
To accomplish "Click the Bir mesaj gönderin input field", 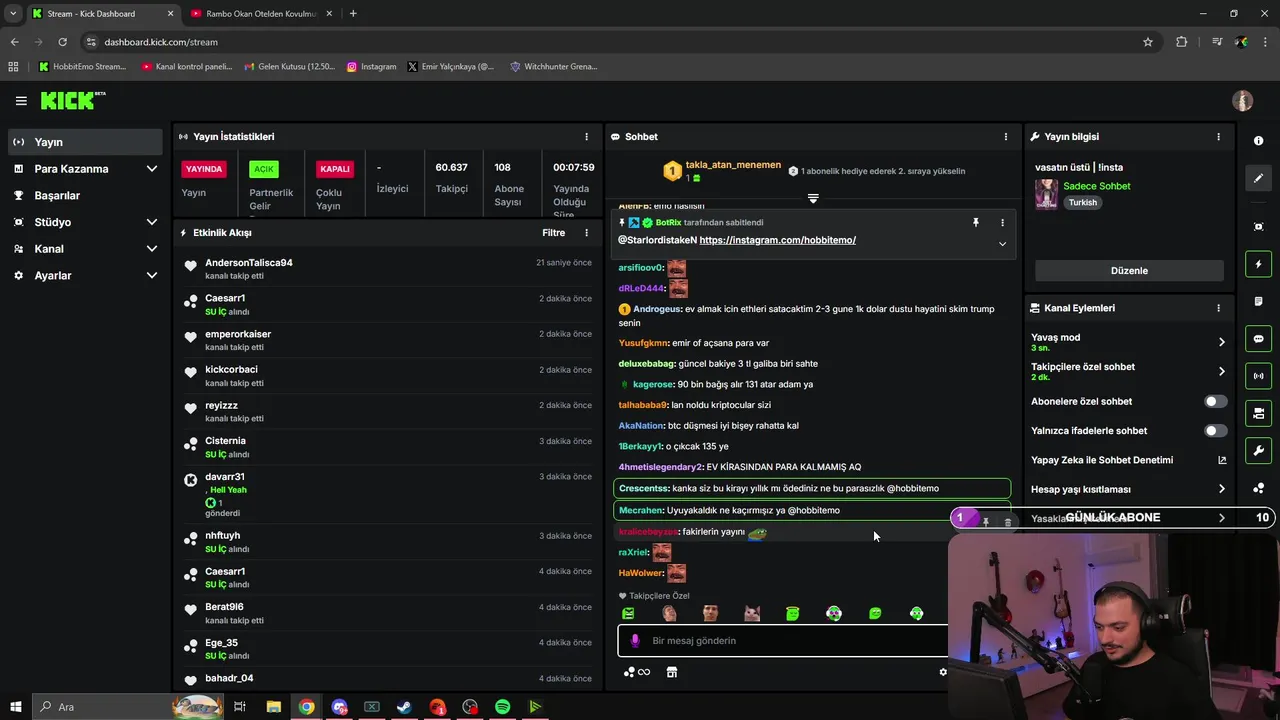I will [782, 641].
